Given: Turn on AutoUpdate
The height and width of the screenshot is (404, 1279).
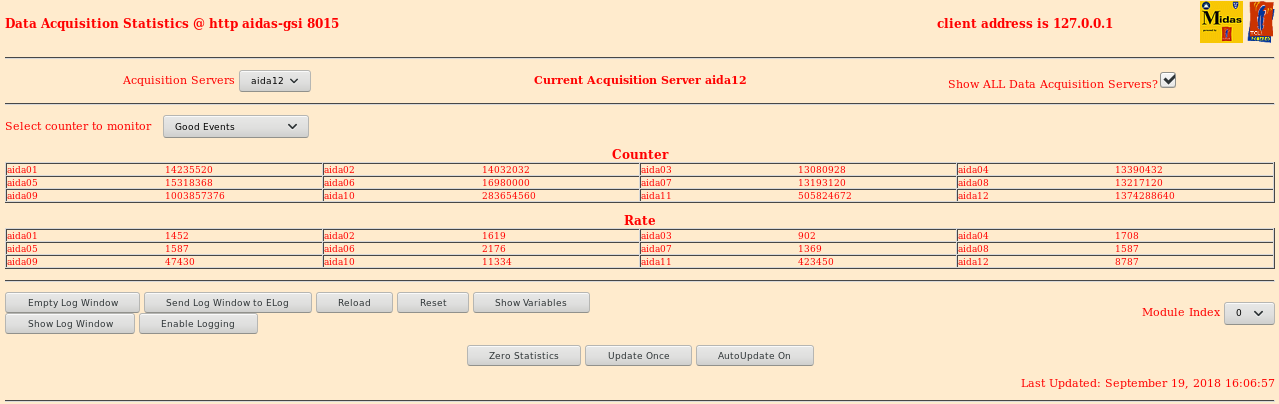Looking at the screenshot, I should tap(754, 355).
